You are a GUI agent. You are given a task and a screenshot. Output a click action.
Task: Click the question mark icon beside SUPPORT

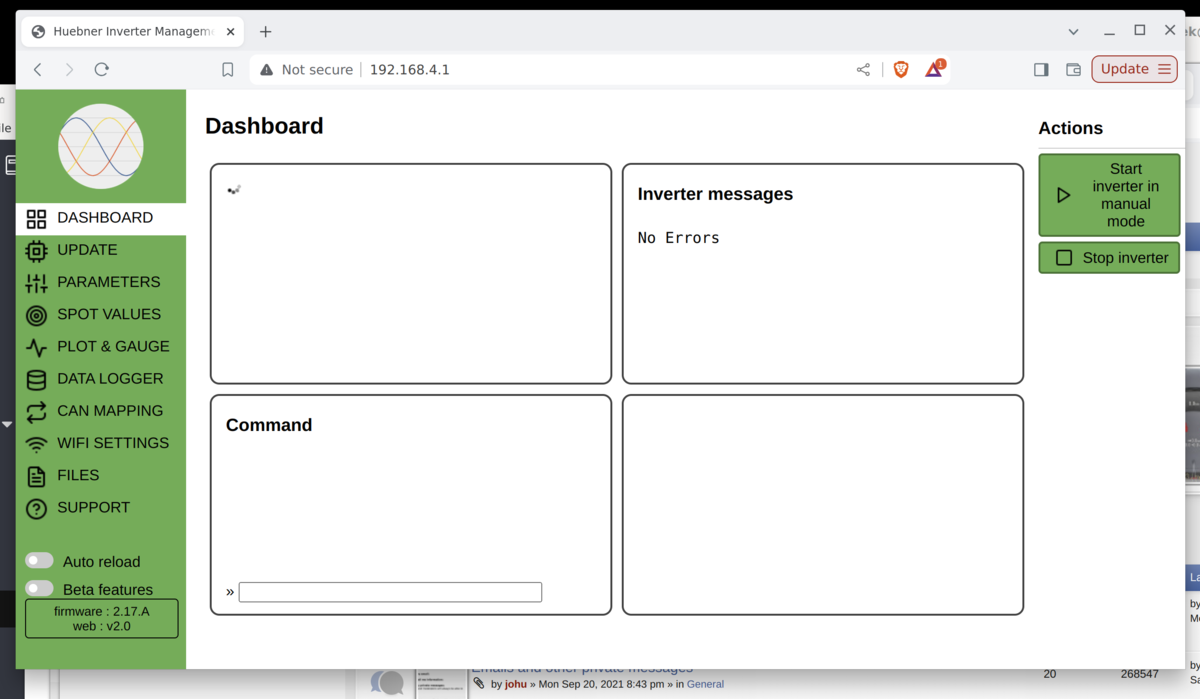tap(36, 508)
